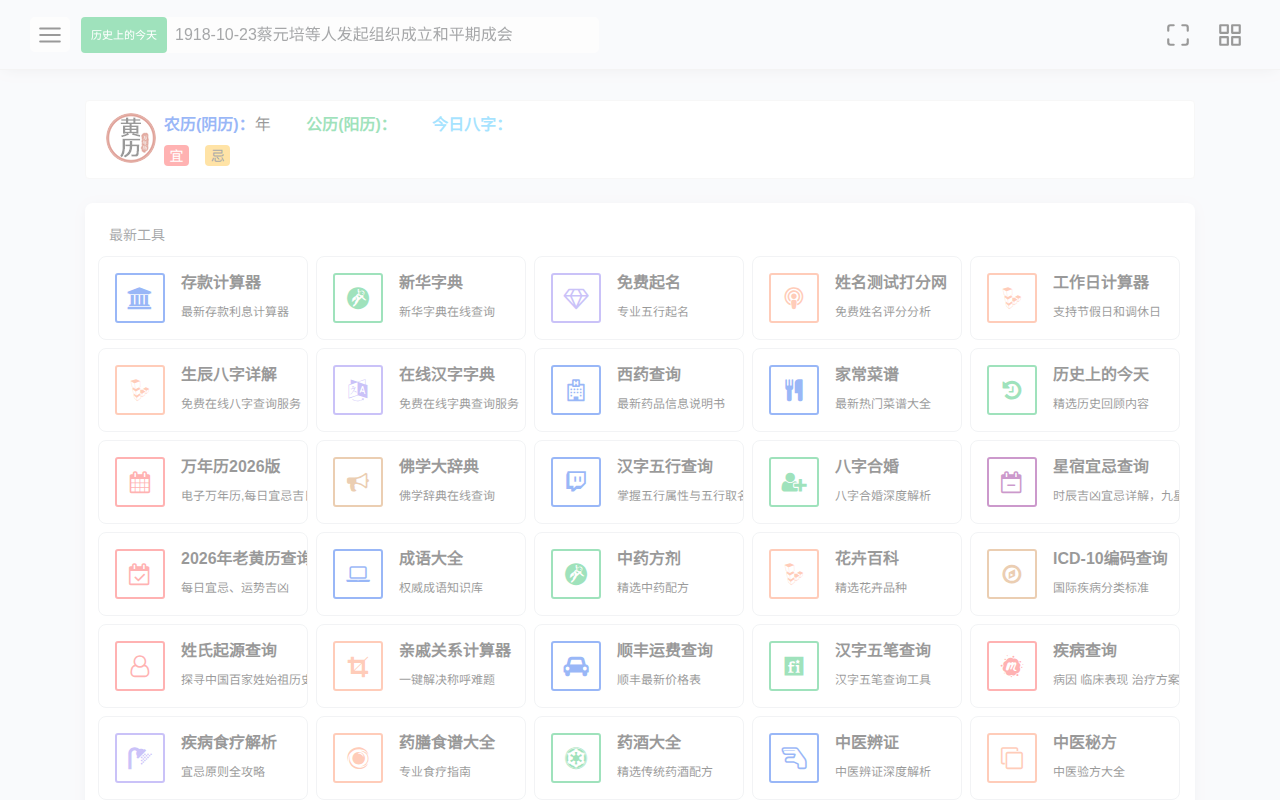
Task: Open the 新华字典 tool link
Action: point(421,298)
